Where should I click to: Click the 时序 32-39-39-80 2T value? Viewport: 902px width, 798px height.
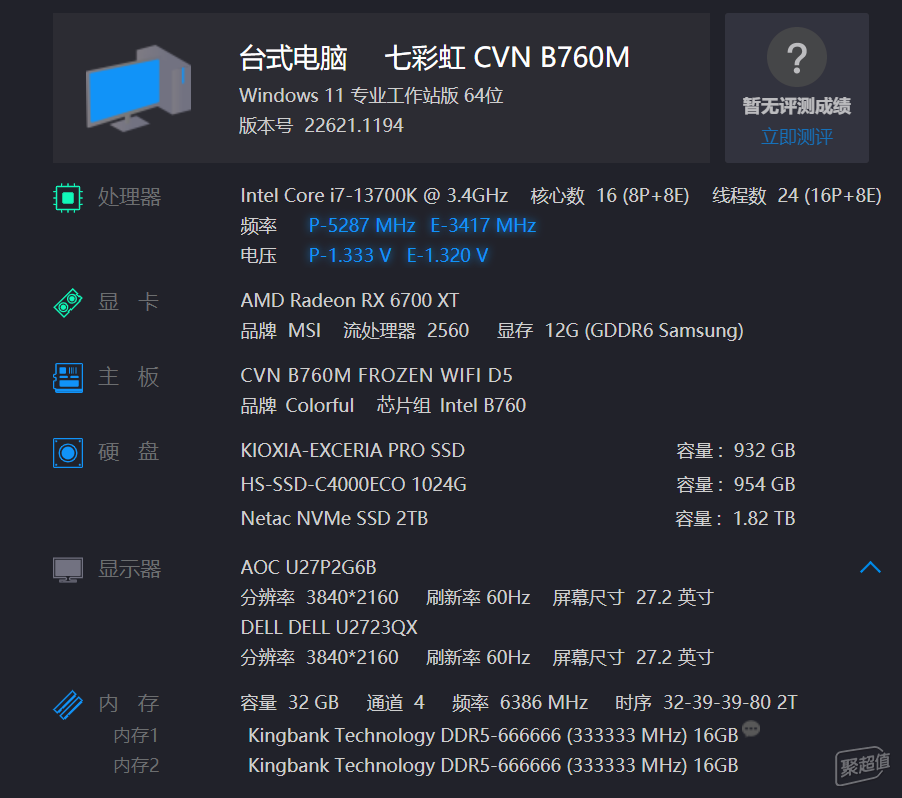pos(706,702)
